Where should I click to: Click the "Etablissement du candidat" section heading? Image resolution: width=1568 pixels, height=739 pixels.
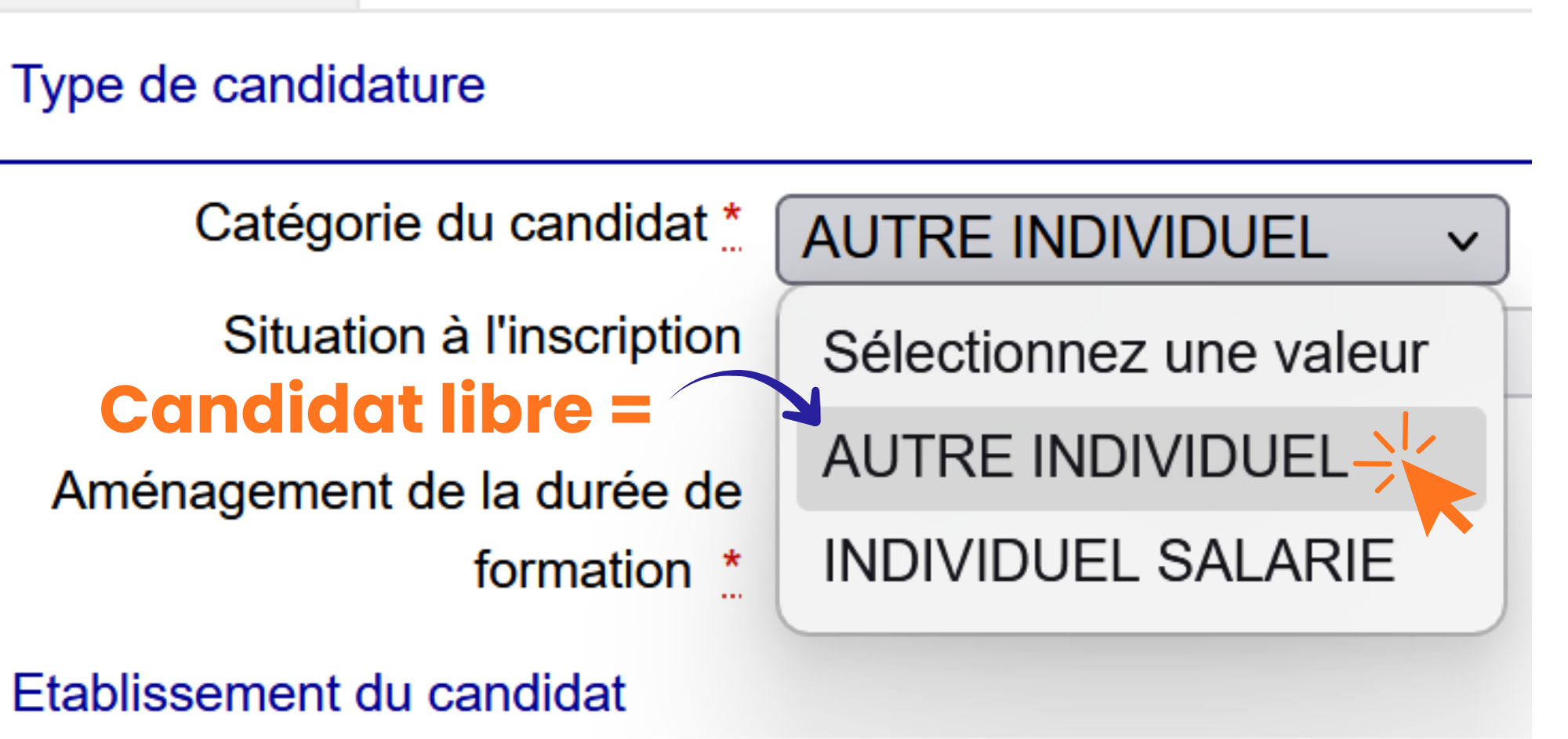coord(319,694)
